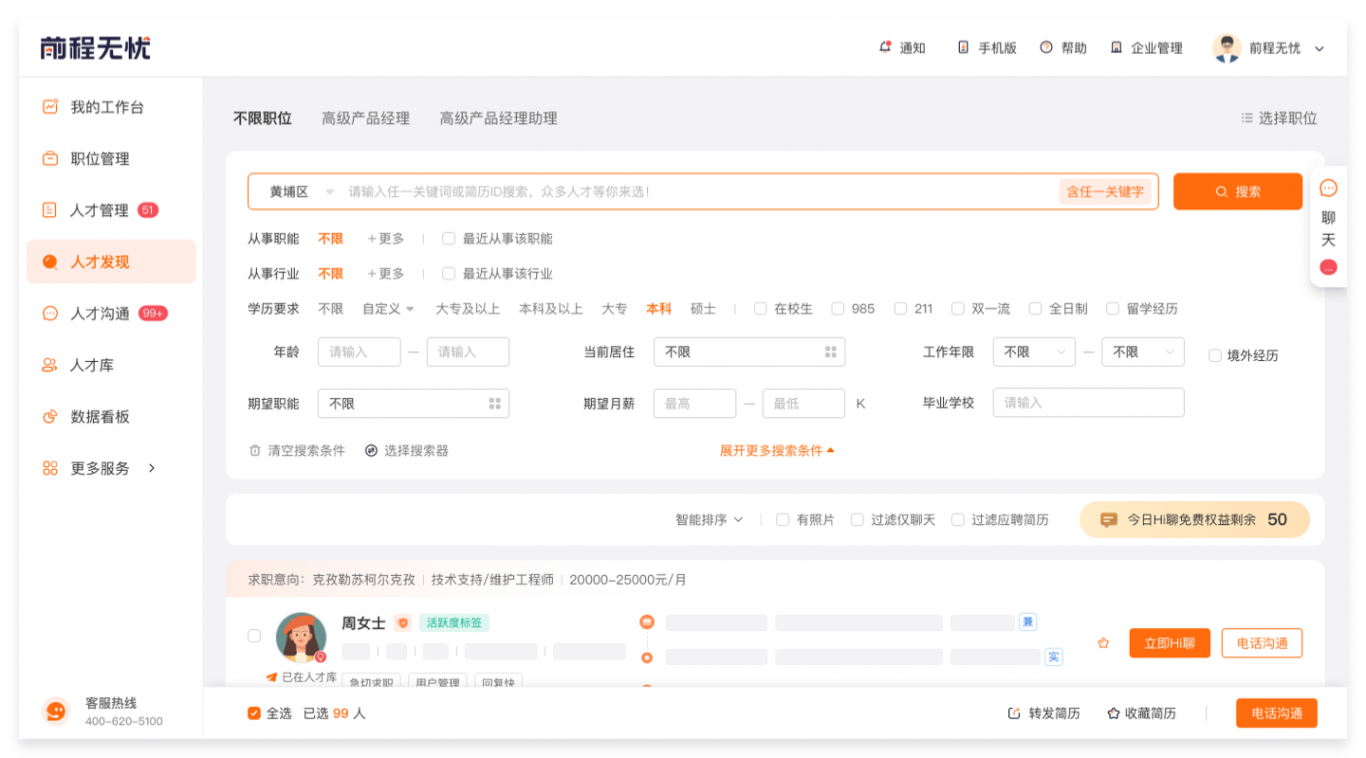Open first 工作年限 dropdown

(x=1034, y=352)
